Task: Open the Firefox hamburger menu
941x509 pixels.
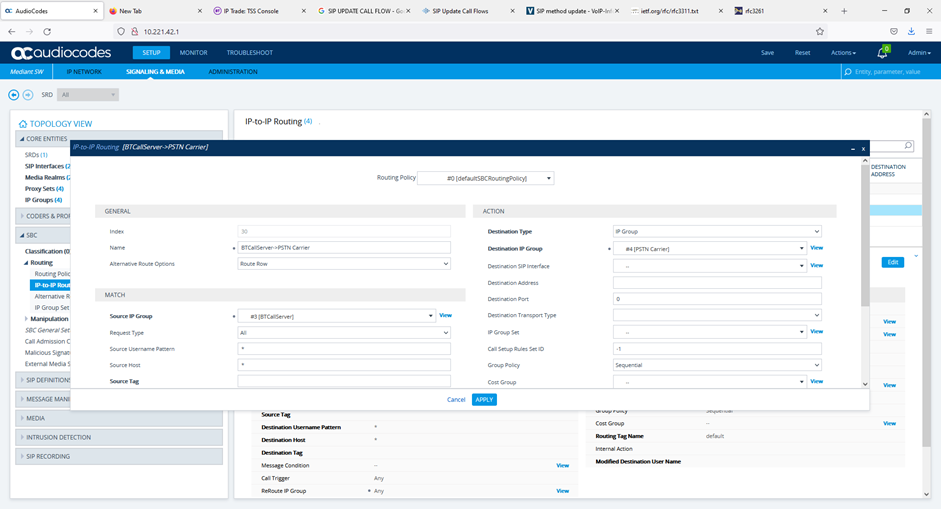Action: pyautogui.click(x=929, y=32)
